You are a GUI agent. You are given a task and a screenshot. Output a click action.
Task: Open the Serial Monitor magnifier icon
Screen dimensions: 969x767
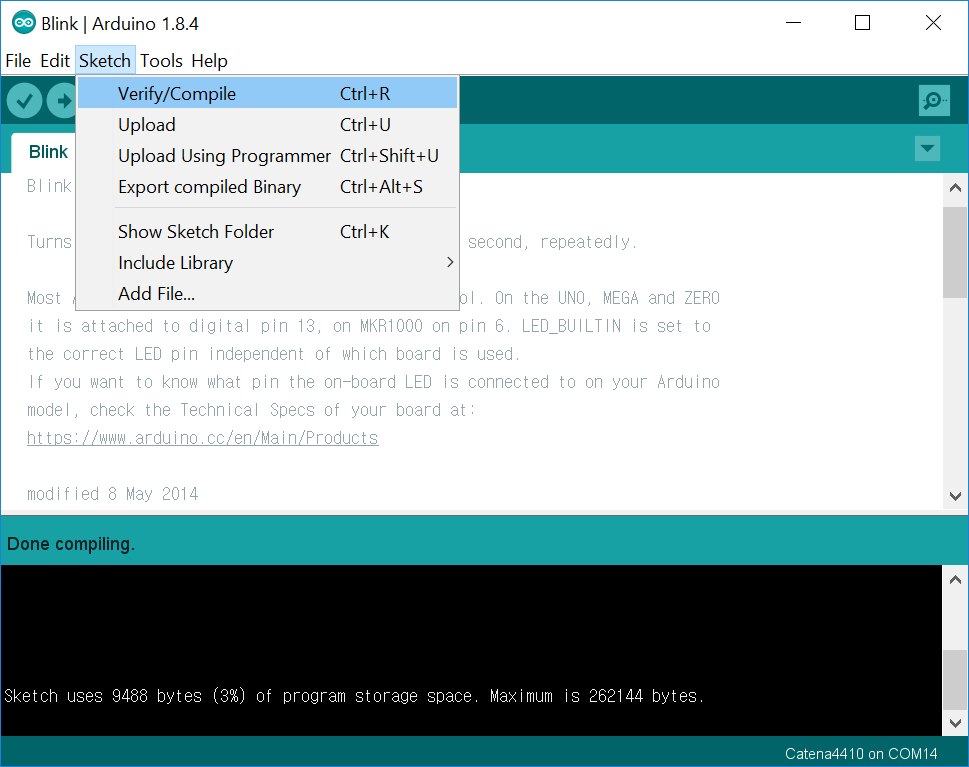[934, 101]
